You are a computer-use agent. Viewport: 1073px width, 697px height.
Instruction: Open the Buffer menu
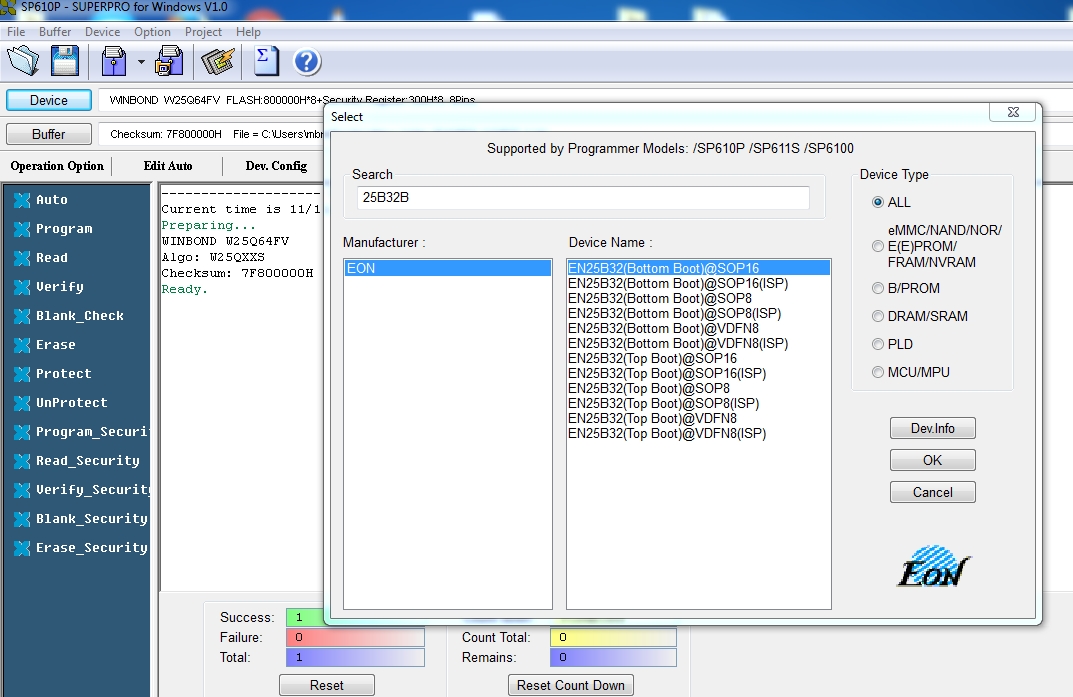point(55,32)
